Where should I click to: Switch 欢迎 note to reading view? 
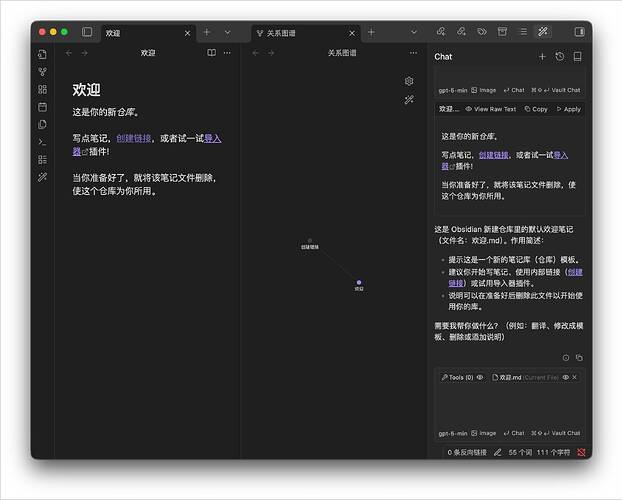(x=211, y=53)
